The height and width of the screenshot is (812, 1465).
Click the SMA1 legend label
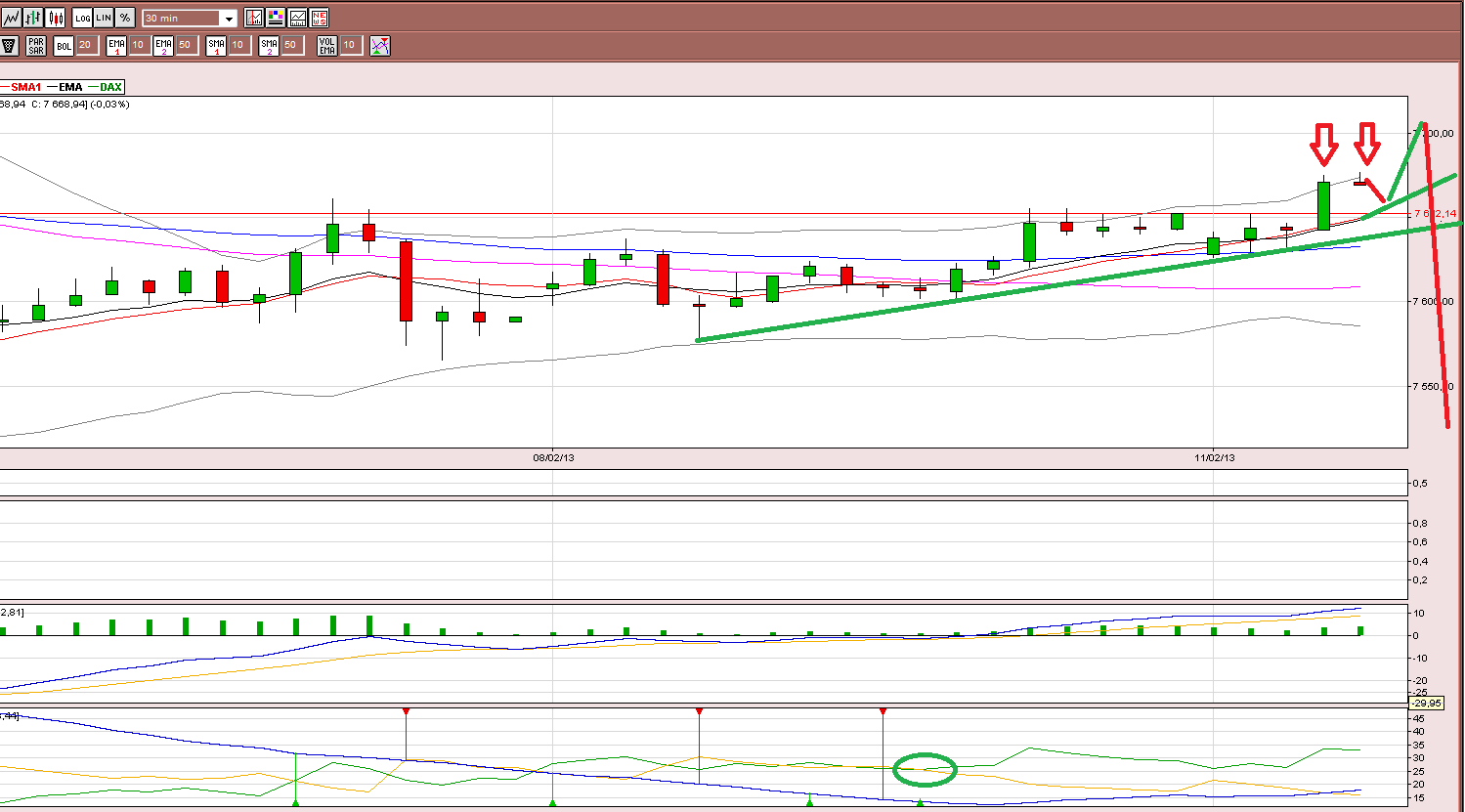(x=26, y=87)
